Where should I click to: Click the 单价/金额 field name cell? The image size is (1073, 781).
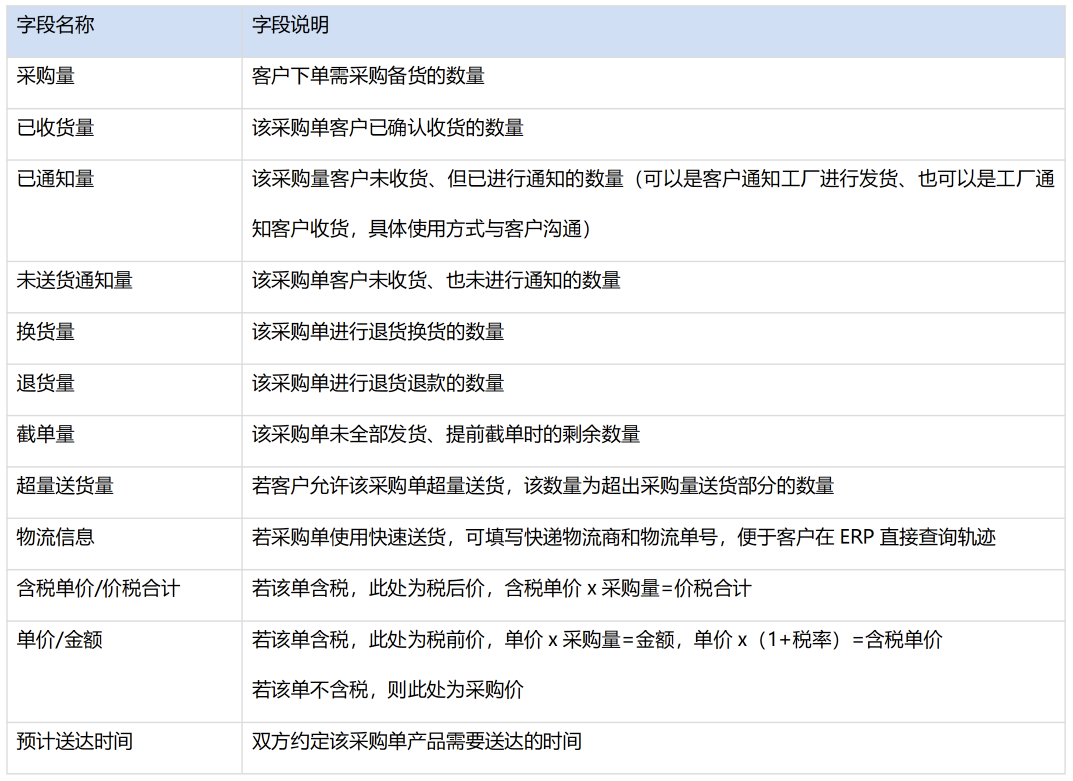tap(60, 640)
